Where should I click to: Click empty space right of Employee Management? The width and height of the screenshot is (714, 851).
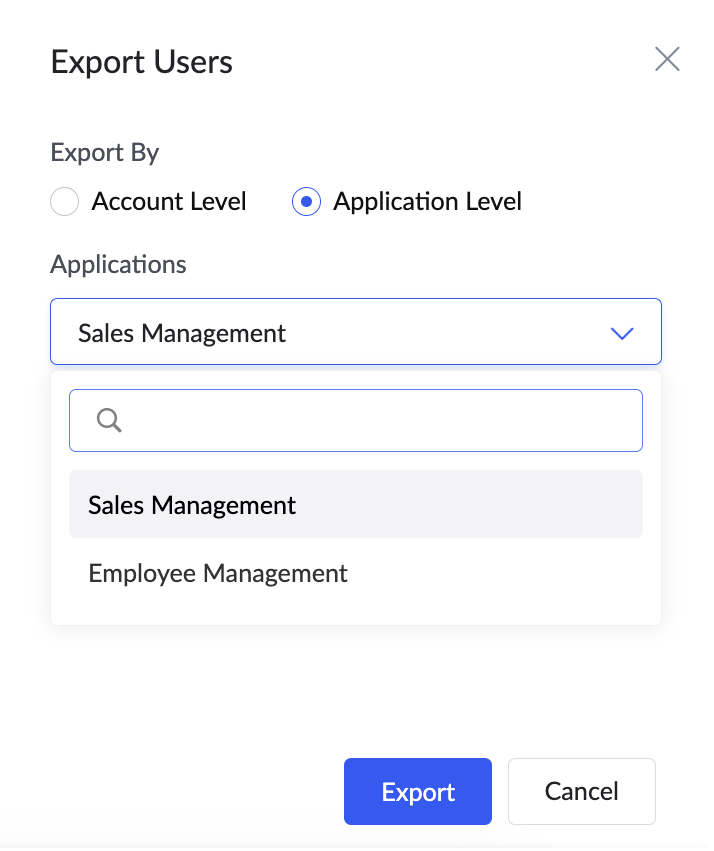[500, 574]
